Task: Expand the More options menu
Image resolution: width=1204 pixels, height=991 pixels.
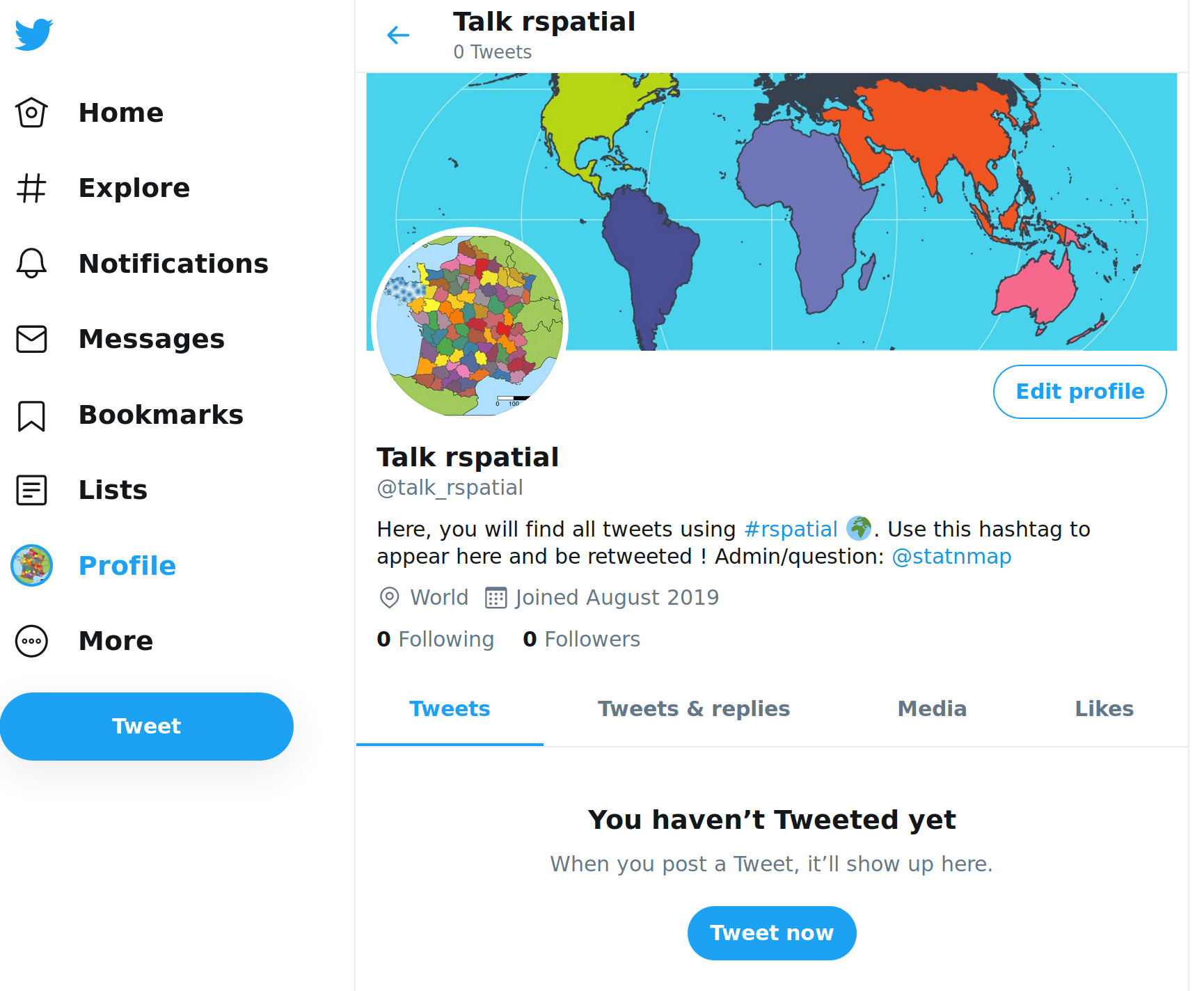Action: pyautogui.click(x=31, y=641)
